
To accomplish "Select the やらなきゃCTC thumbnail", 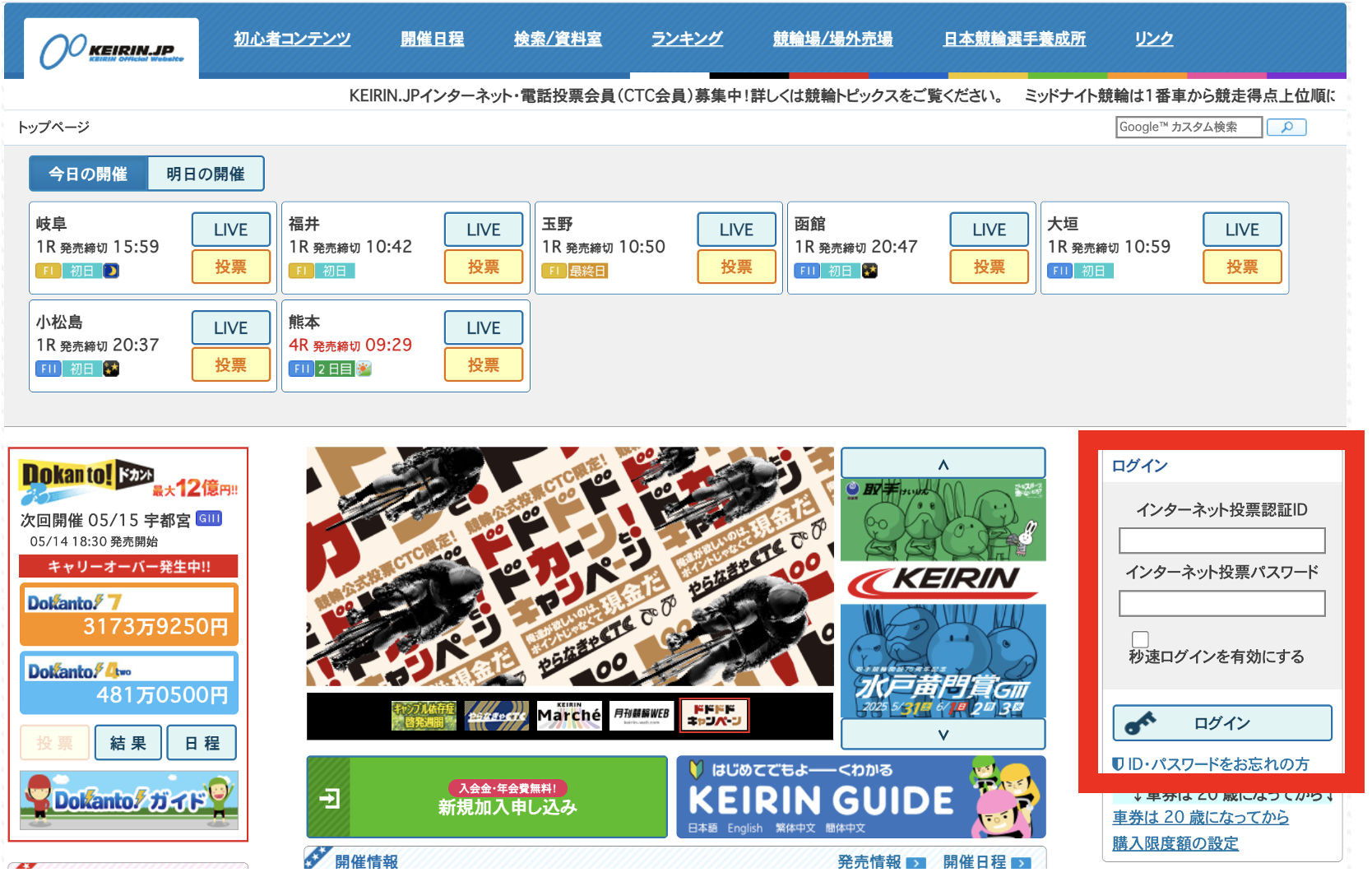I will [x=497, y=716].
